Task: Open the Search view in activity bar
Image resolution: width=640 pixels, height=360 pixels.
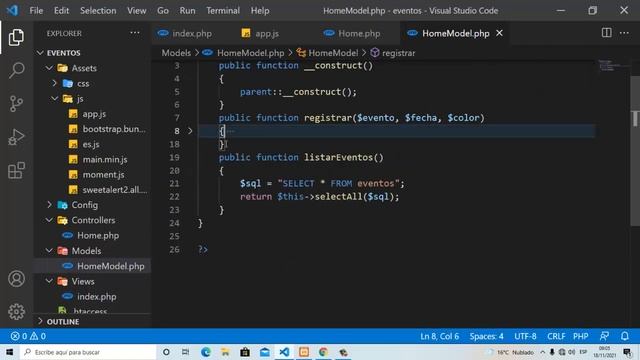Action: point(16,70)
